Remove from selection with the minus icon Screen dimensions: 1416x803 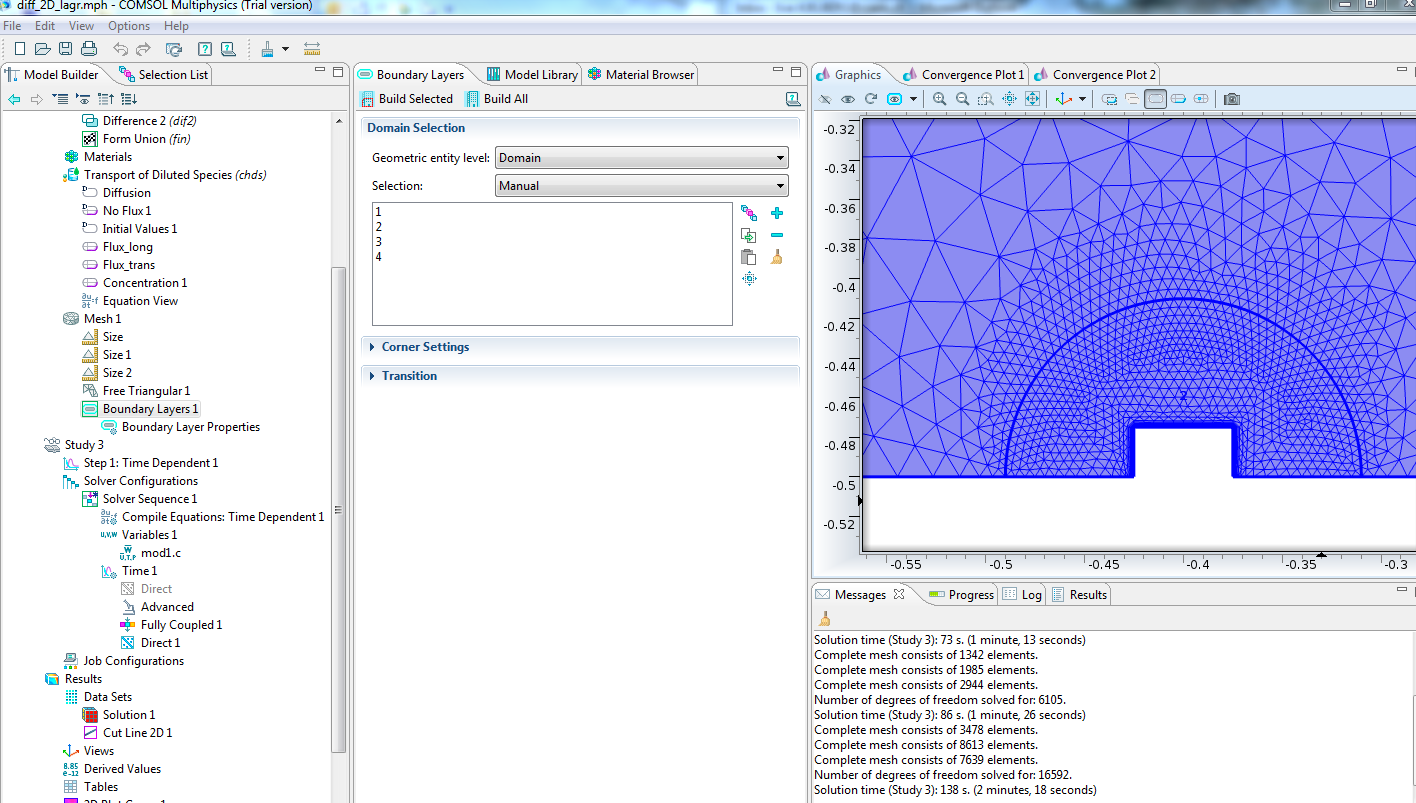tap(777, 235)
